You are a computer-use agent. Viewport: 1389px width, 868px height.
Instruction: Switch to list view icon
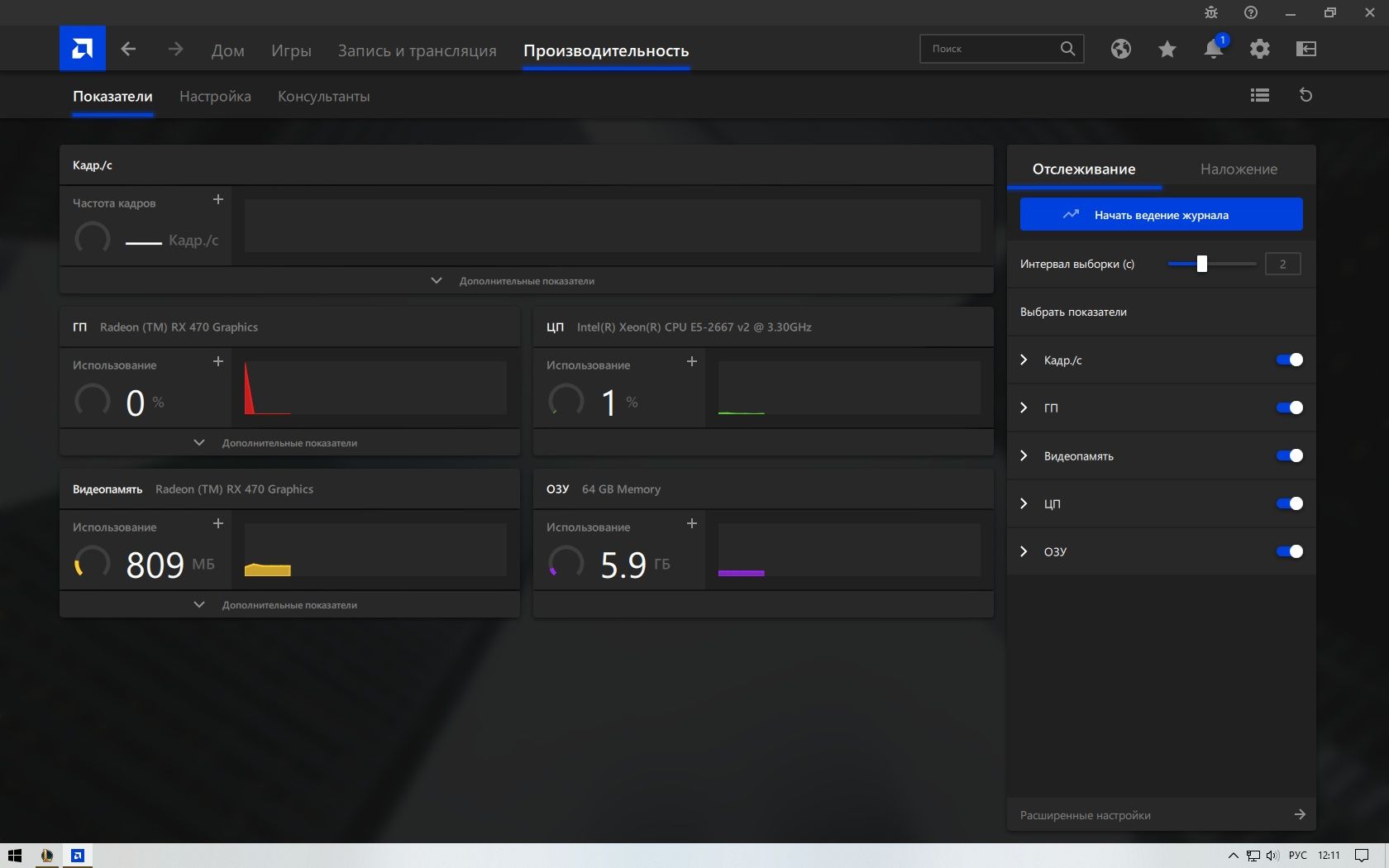coord(1260,95)
